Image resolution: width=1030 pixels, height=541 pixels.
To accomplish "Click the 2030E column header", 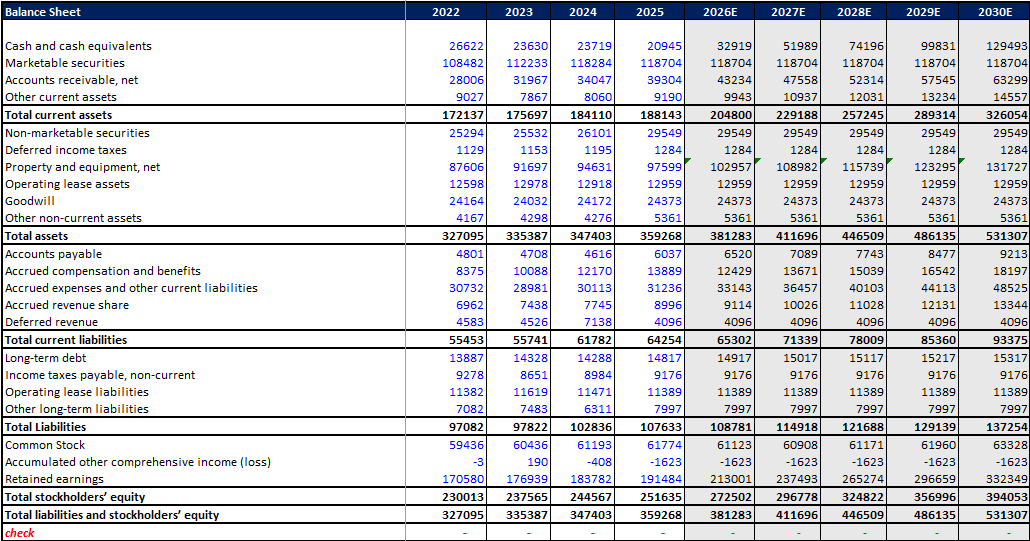I will click(995, 12).
